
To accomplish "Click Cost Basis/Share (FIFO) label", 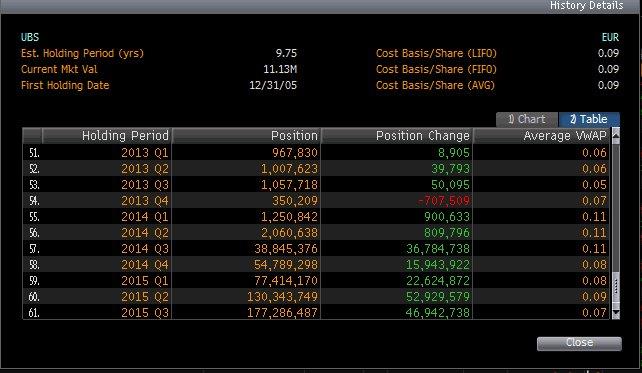I will coord(436,69).
